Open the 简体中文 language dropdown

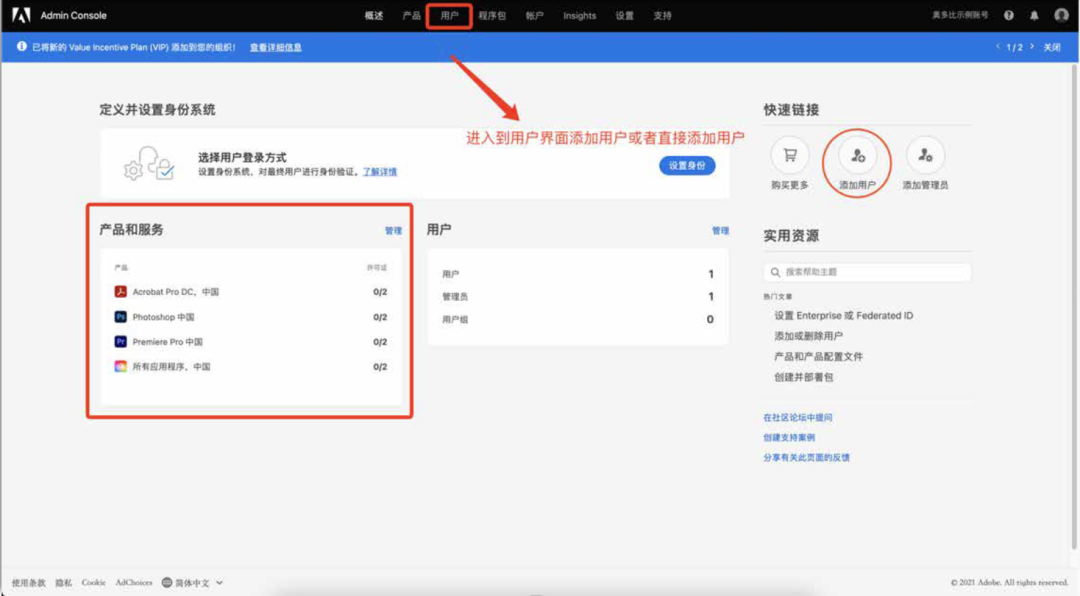pos(192,582)
